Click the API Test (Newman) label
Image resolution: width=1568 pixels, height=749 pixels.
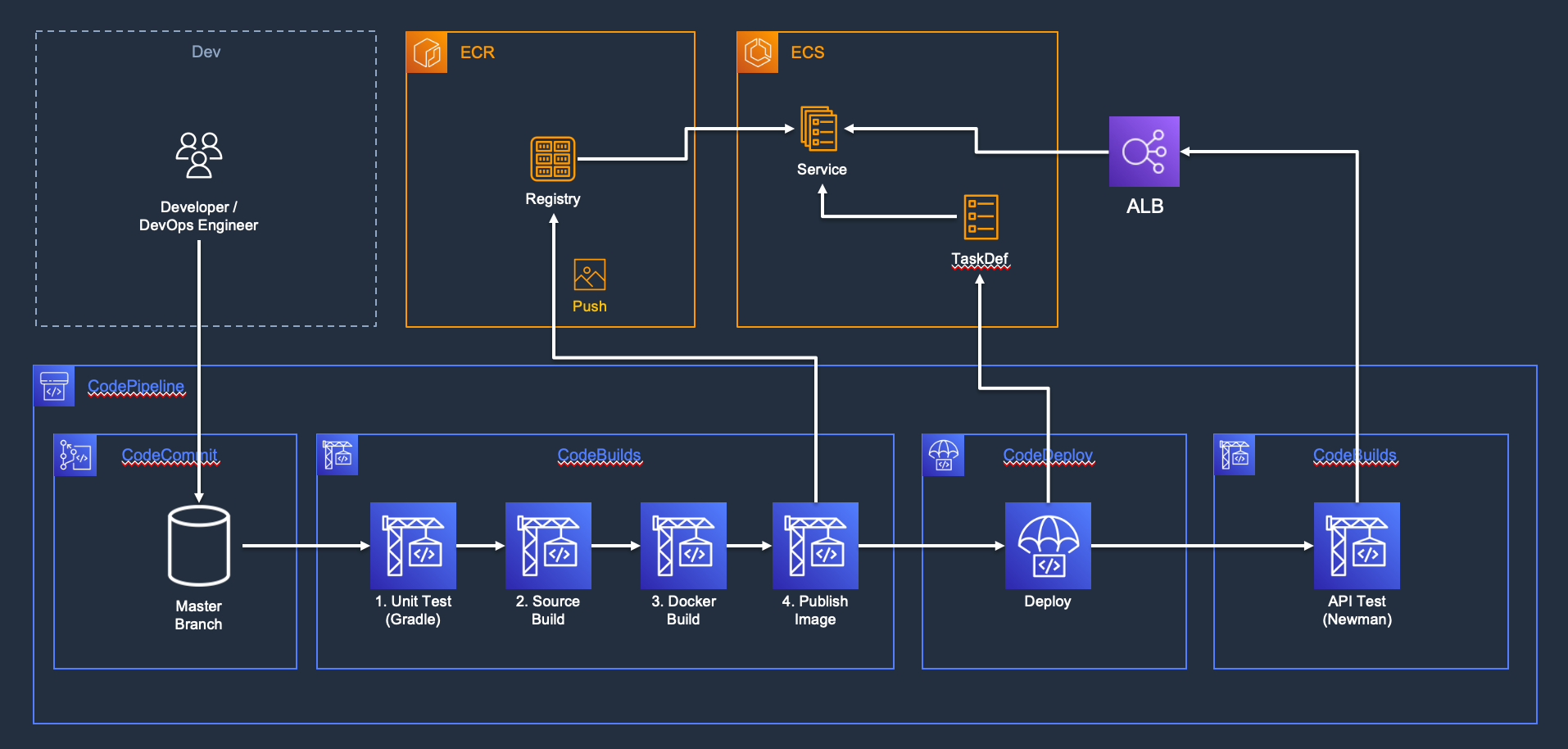(x=1357, y=611)
